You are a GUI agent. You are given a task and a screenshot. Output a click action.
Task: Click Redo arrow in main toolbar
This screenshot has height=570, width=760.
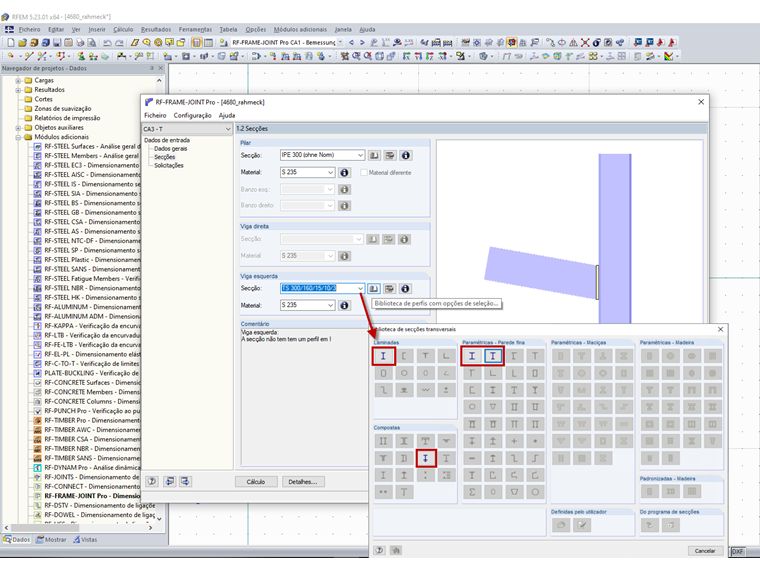(119, 43)
